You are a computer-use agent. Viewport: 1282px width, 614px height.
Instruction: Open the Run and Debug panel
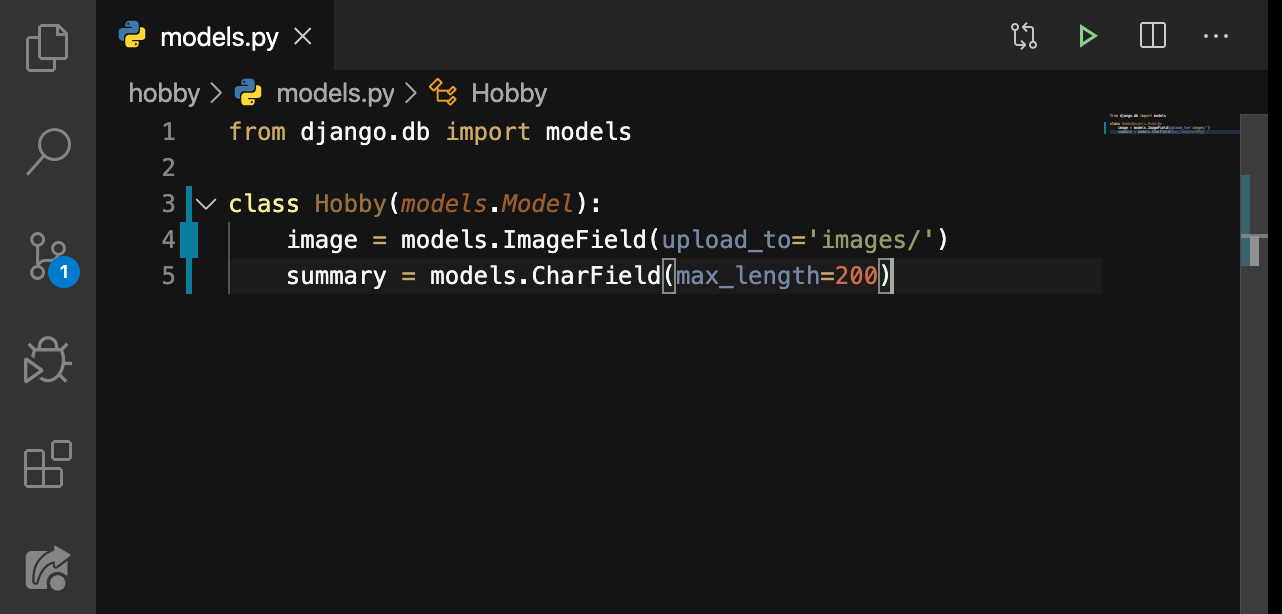[x=47, y=360]
